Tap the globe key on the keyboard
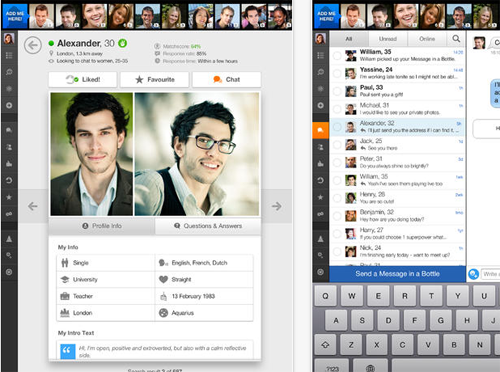500x372 pixels. [x=370, y=367]
